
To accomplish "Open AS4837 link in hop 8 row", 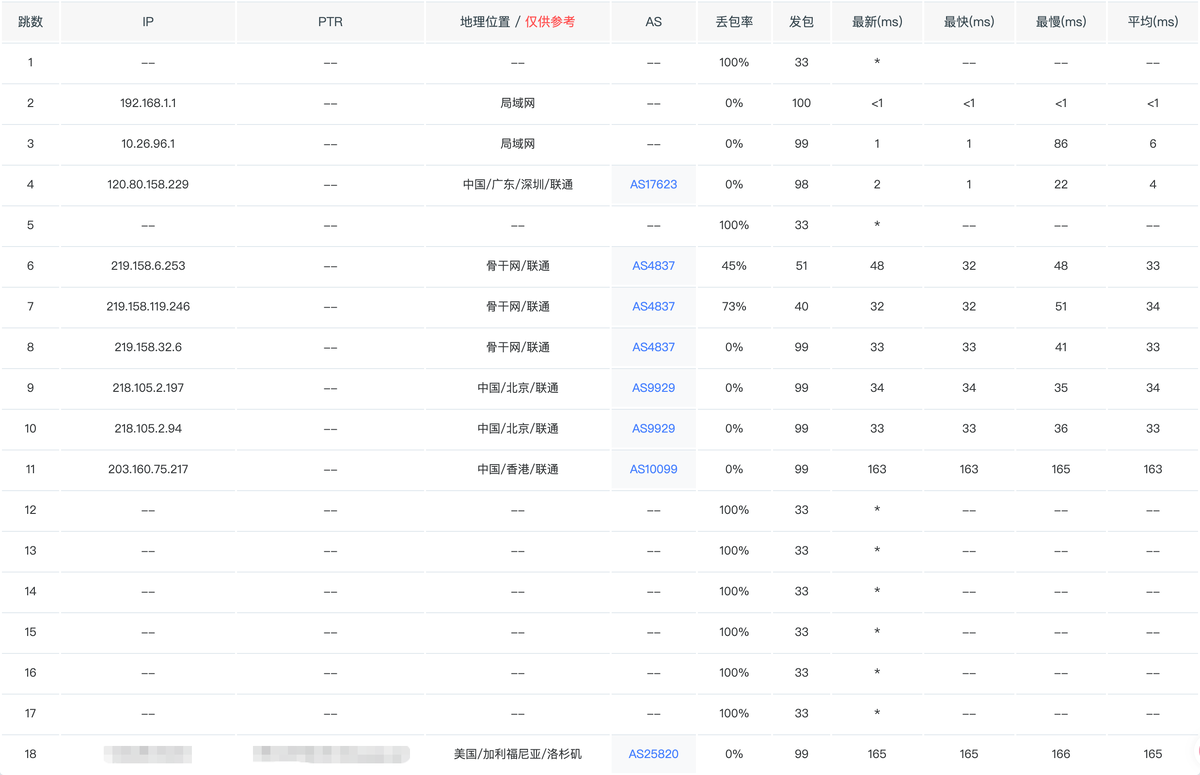I will coord(653,347).
